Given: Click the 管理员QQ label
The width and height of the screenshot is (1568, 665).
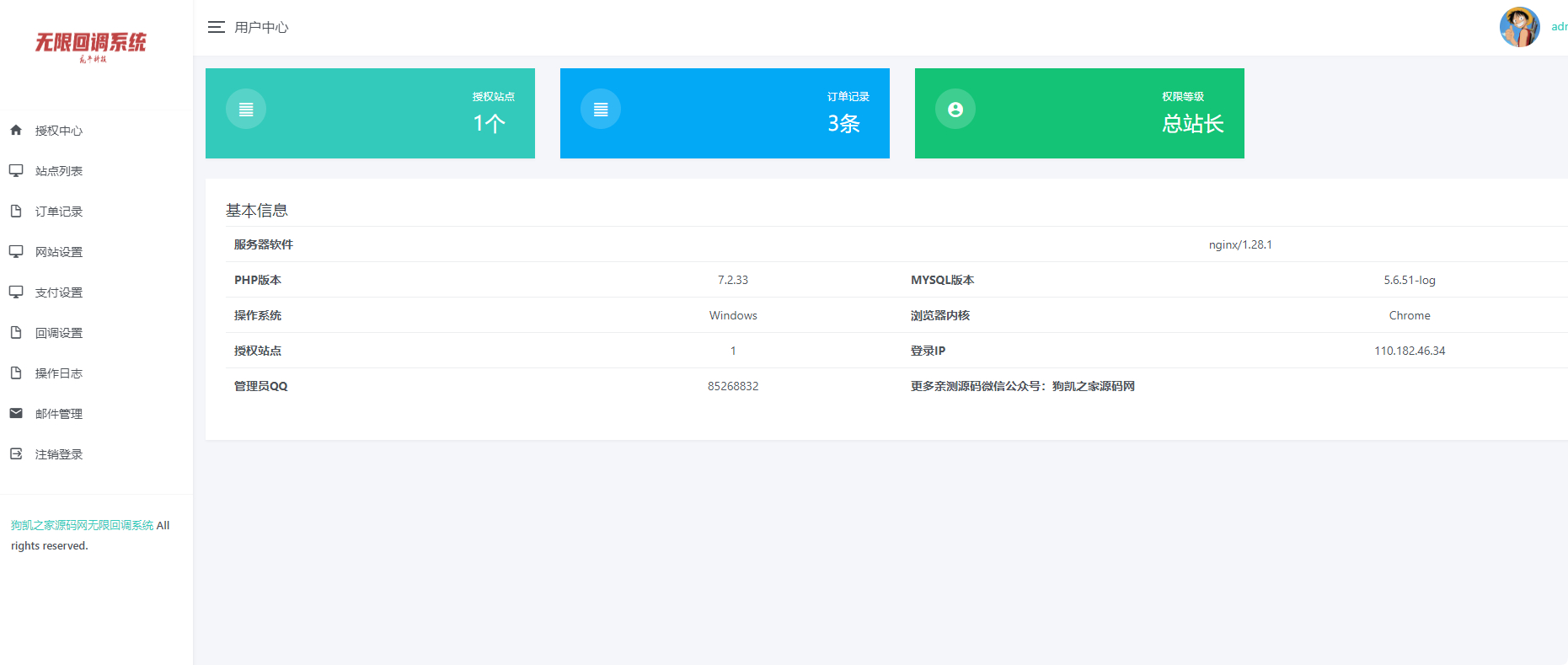Looking at the screenshot, I should tap(261, 386).
